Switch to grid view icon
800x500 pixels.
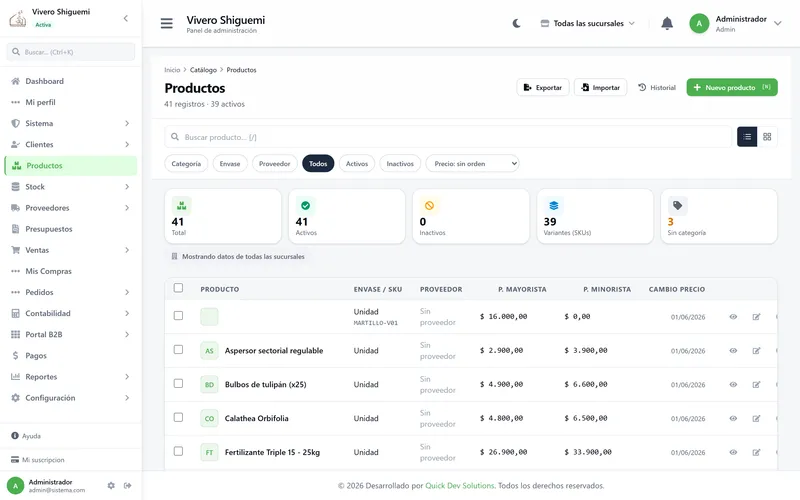click(767, 137)
